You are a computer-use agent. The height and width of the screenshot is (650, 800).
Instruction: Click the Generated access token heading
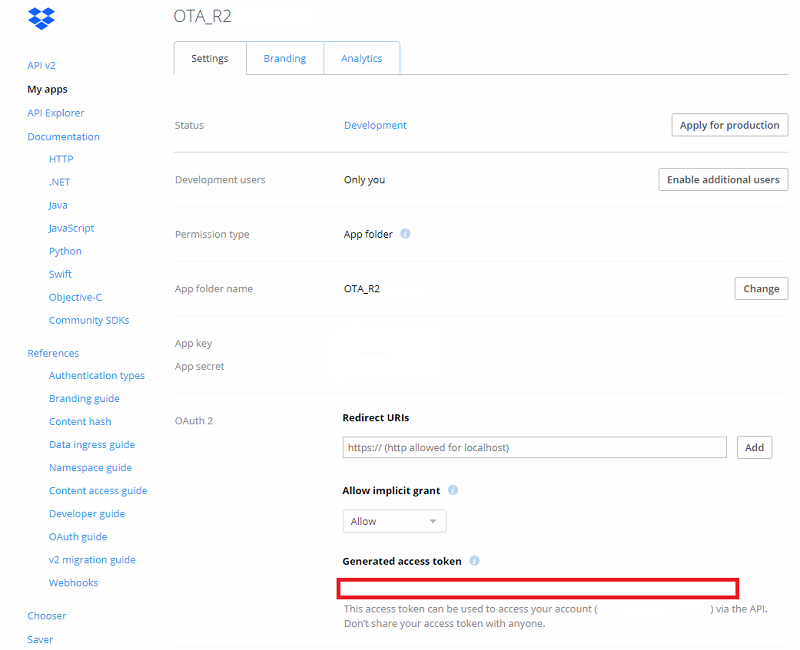[402, 561]
